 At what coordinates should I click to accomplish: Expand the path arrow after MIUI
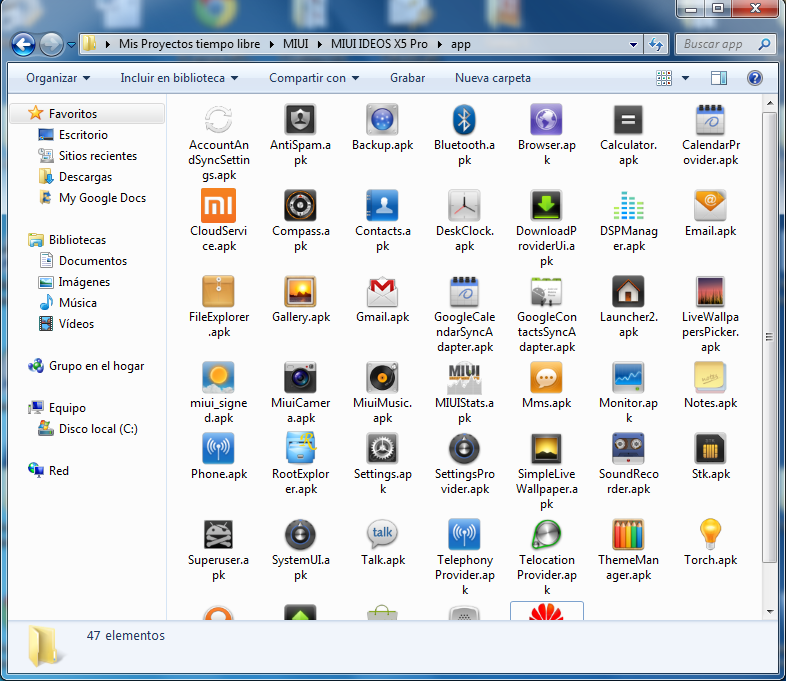coord(319,44)
